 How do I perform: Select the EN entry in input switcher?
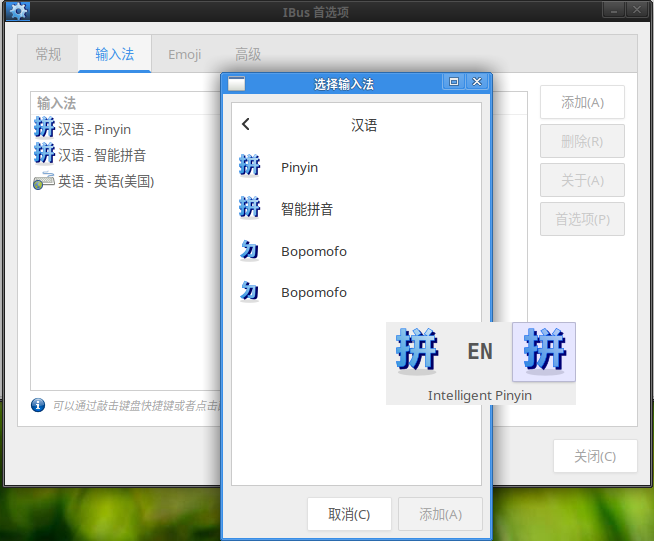(x=480, y=351)
